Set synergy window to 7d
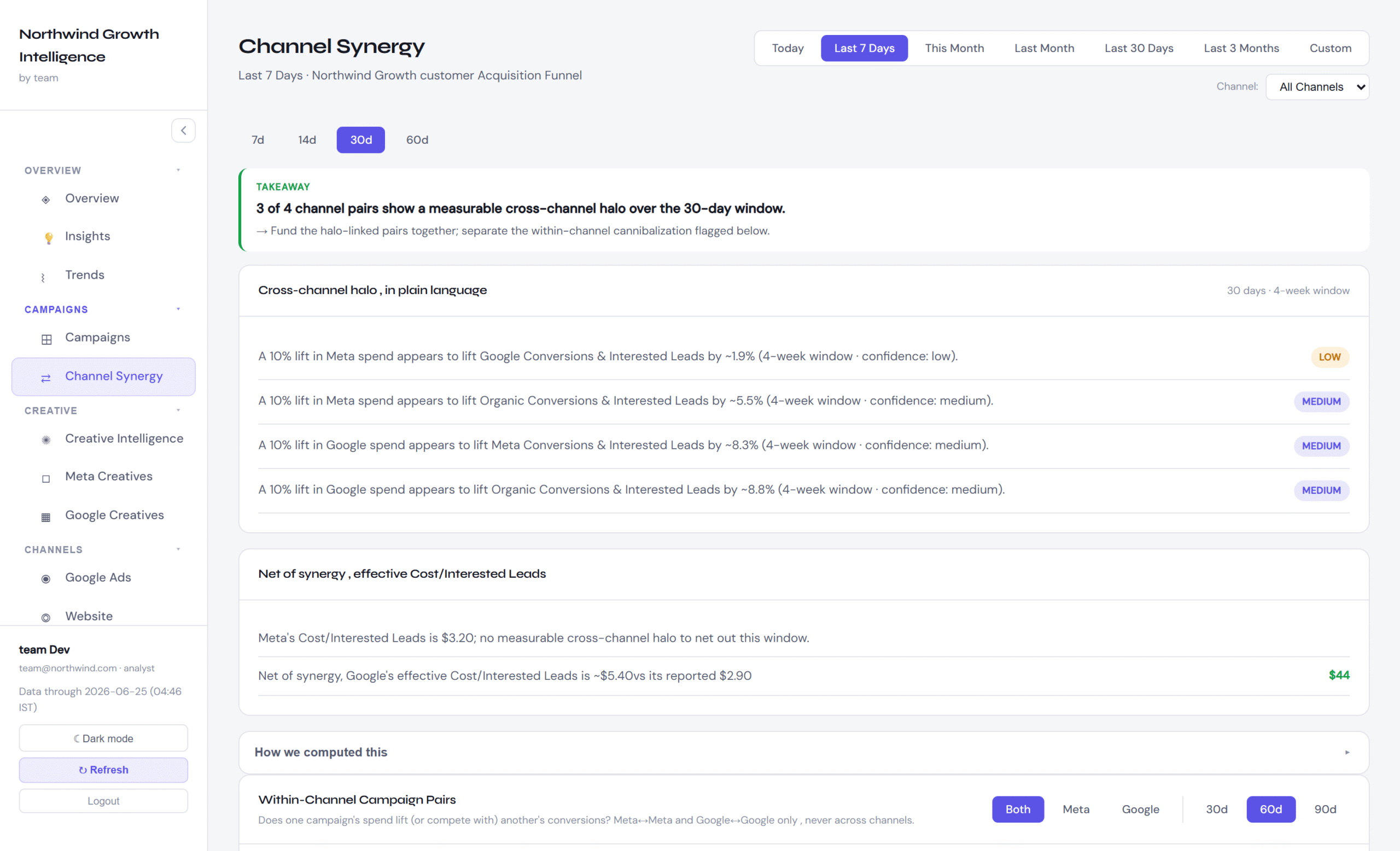 (258, 140)
